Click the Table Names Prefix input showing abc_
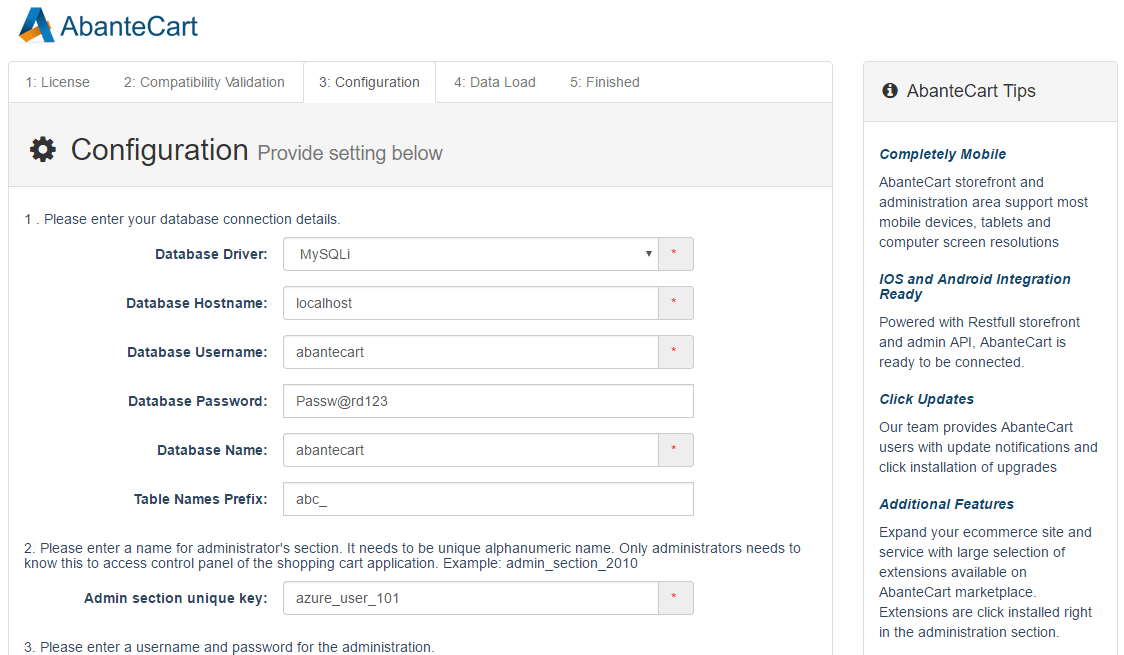This screenshot has width=1124, height=655. tap(488, 499)
